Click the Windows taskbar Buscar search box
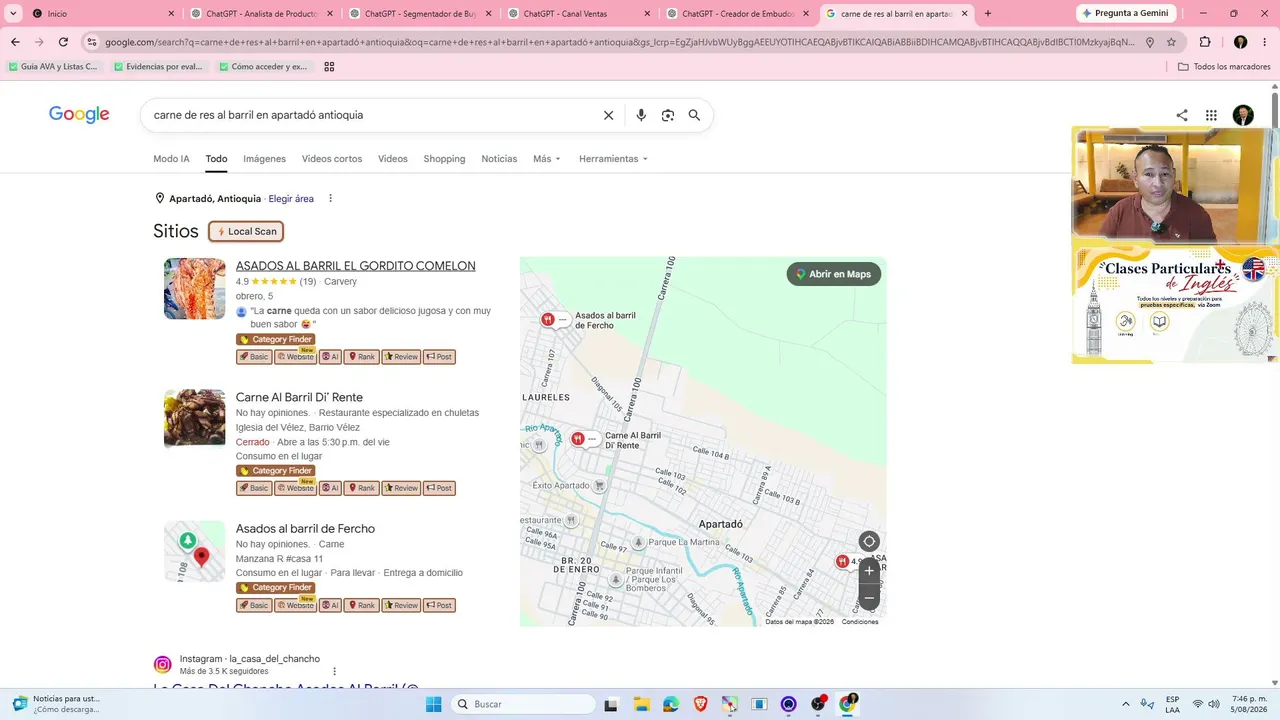The width and height of the screenshot is (1280, 720). pos(522,704)
